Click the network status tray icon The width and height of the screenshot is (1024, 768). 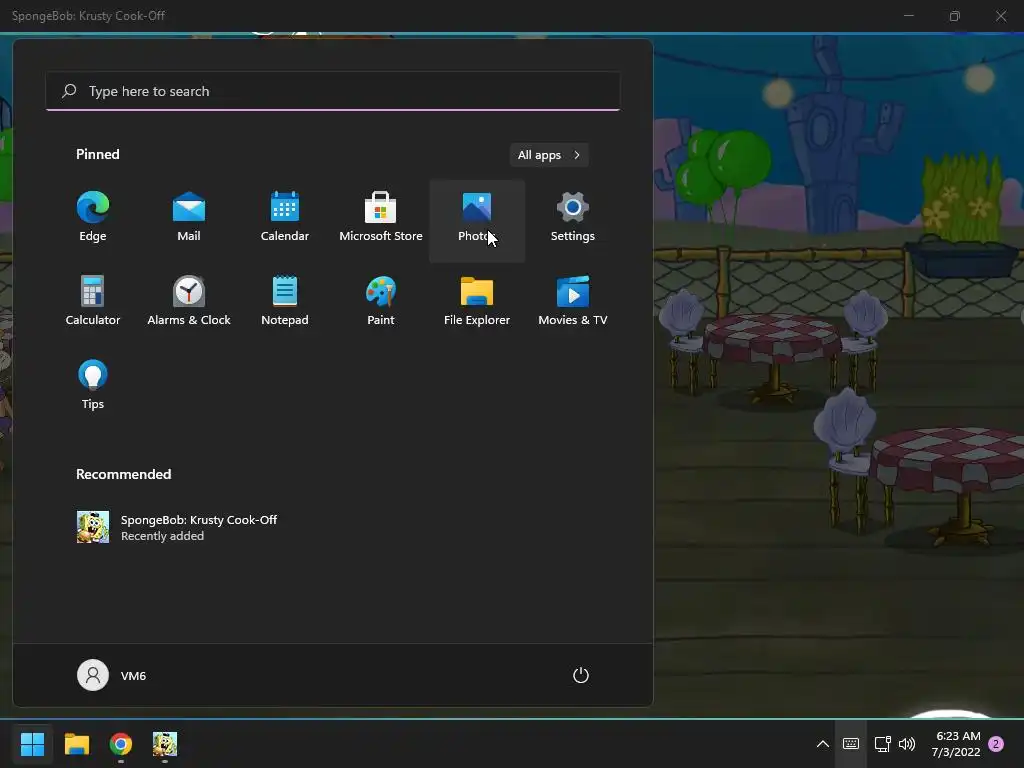(882, 744)
